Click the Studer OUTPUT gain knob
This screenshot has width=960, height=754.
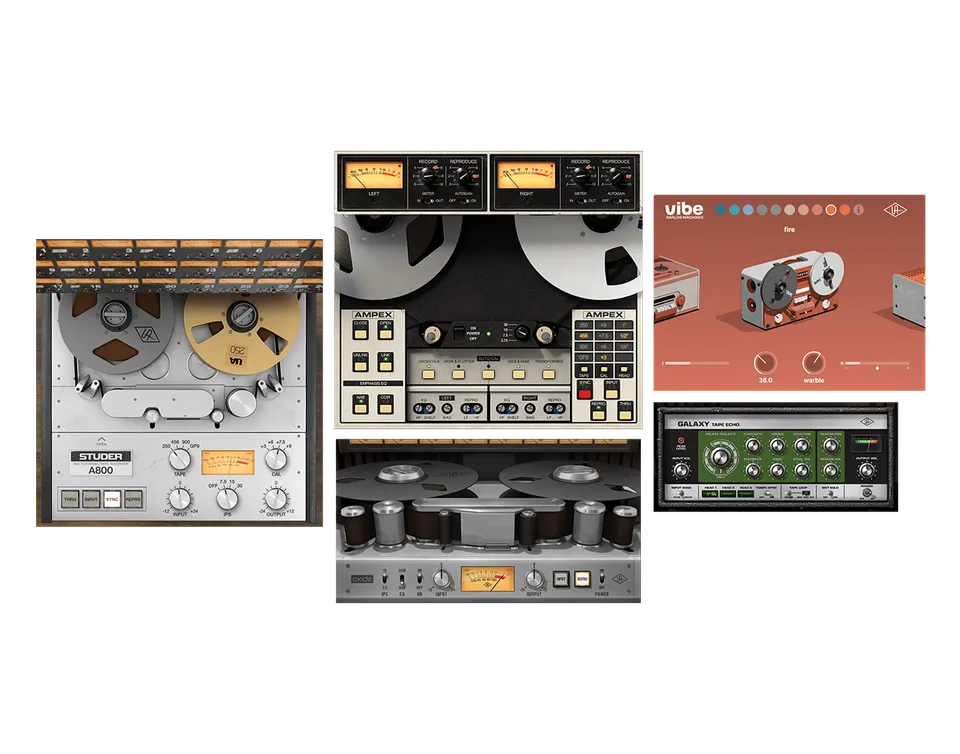[276, 499]
